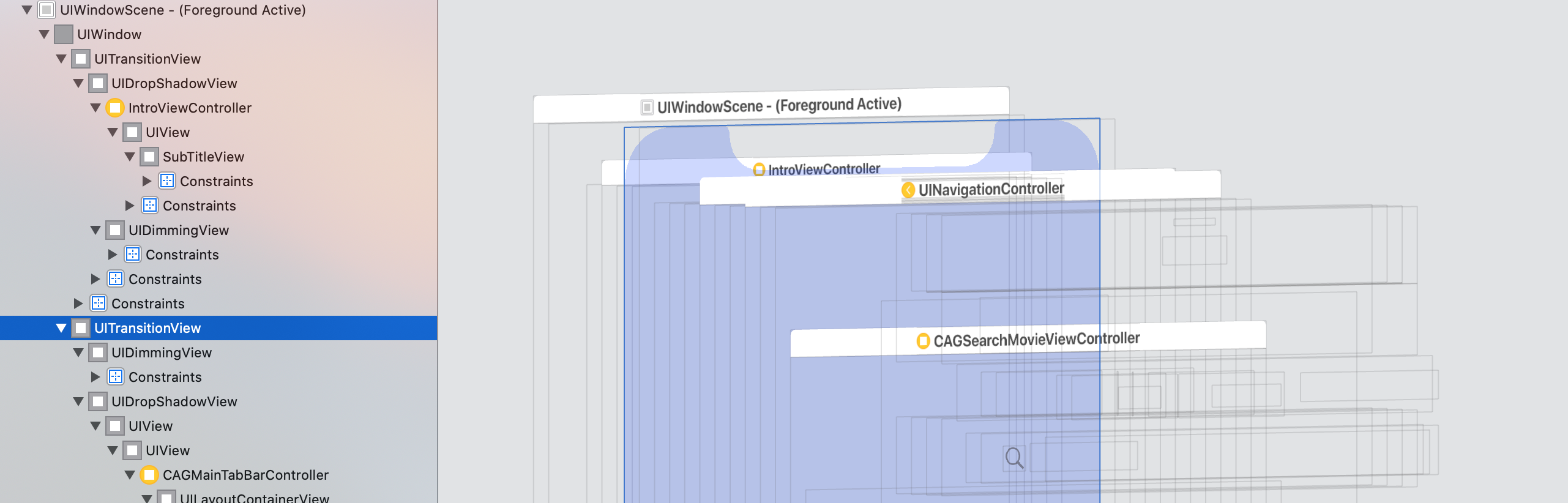
Task: Click the magnifying glass search icon in canvas
Action: click(1014, 458)
